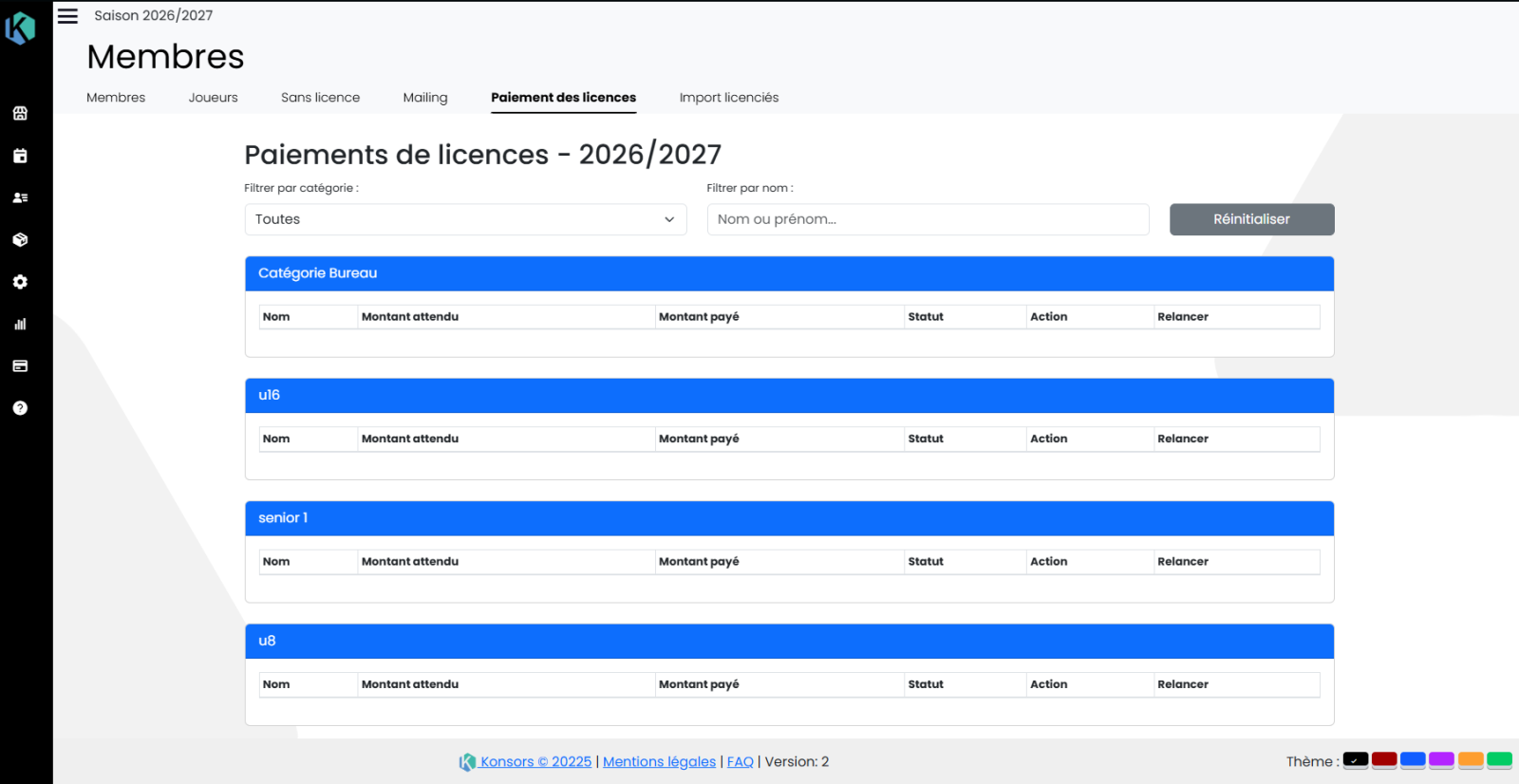This screenshot has height=784, width=1519.
Task: Select the purple theme swatch
Action: point(1441,759)
